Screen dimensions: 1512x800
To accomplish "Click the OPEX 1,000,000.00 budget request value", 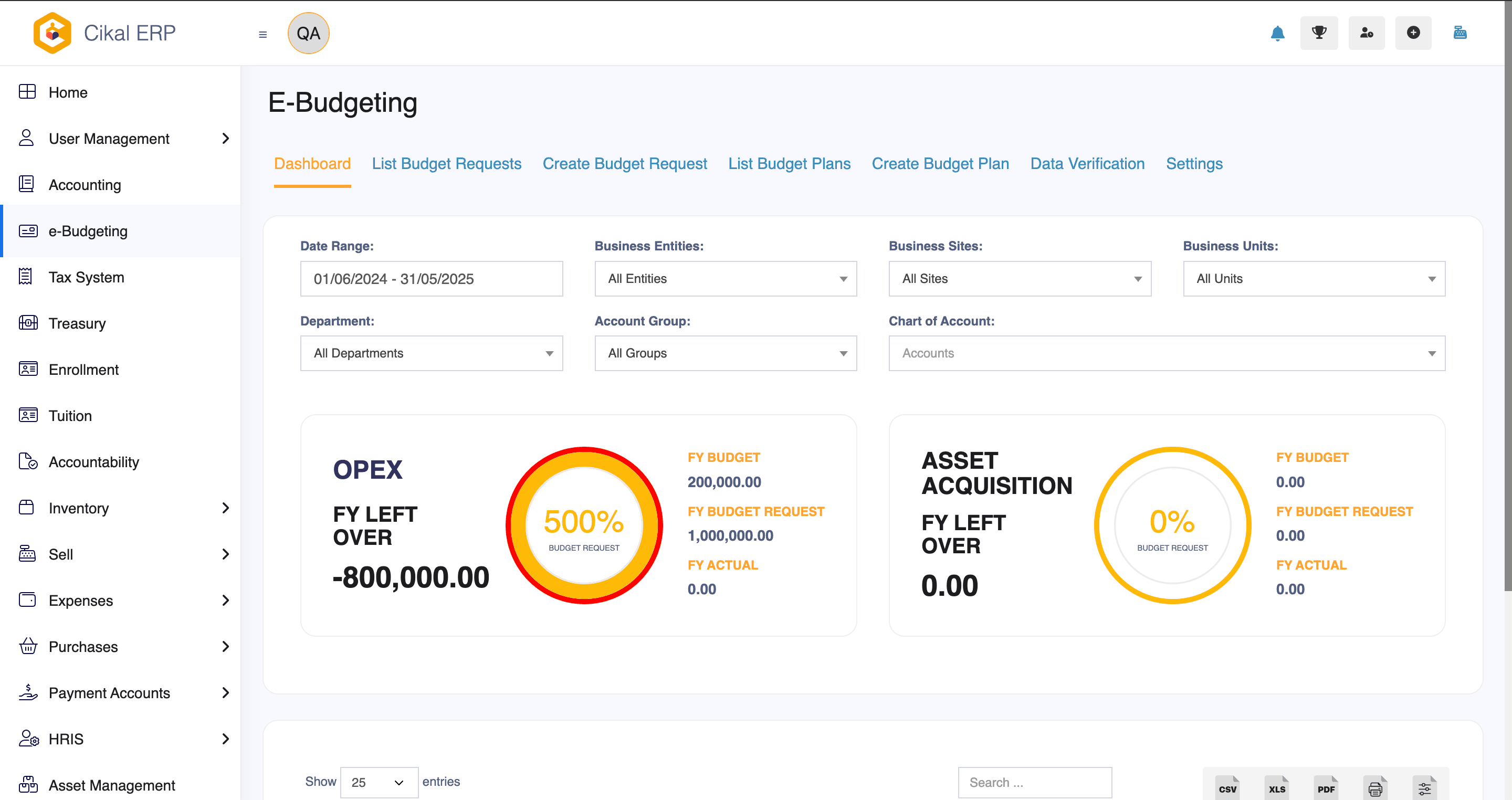I will (x=730, y=535).
